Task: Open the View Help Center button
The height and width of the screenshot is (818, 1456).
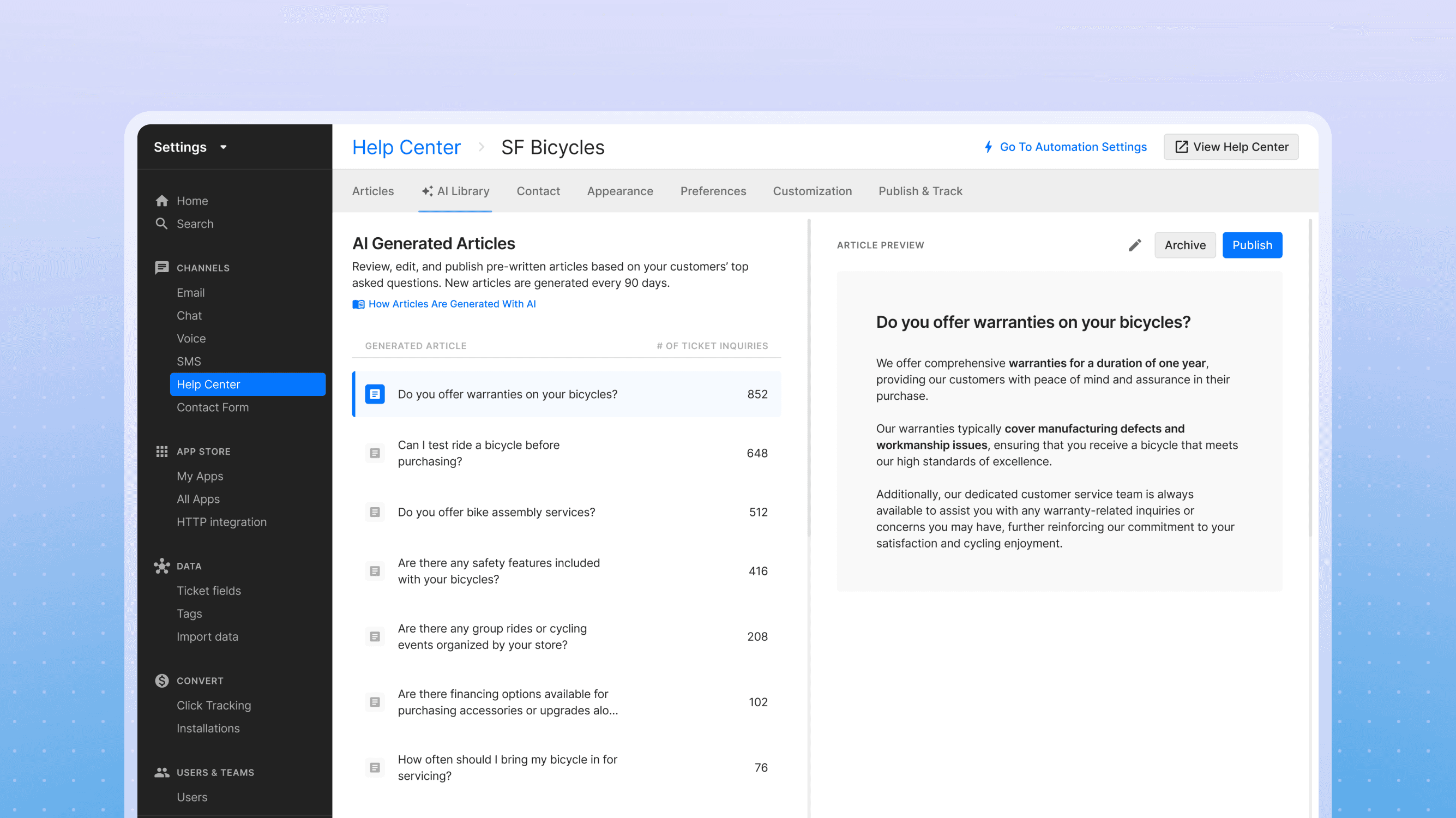Action: (1230, 147)
